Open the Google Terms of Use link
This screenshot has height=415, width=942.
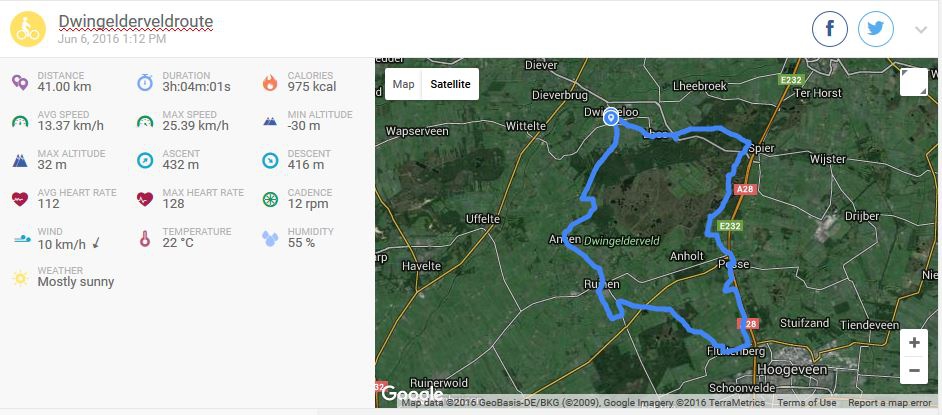tap(807, 403)
